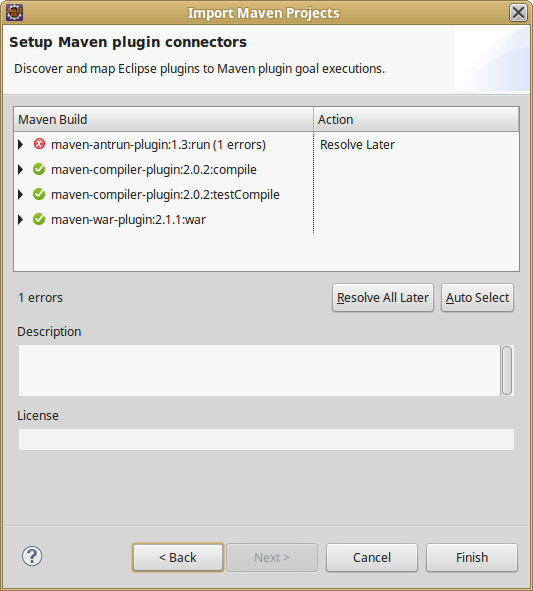Click the Auto Select button
Viewport: 533px width, 591px height.
pos(477,298)
